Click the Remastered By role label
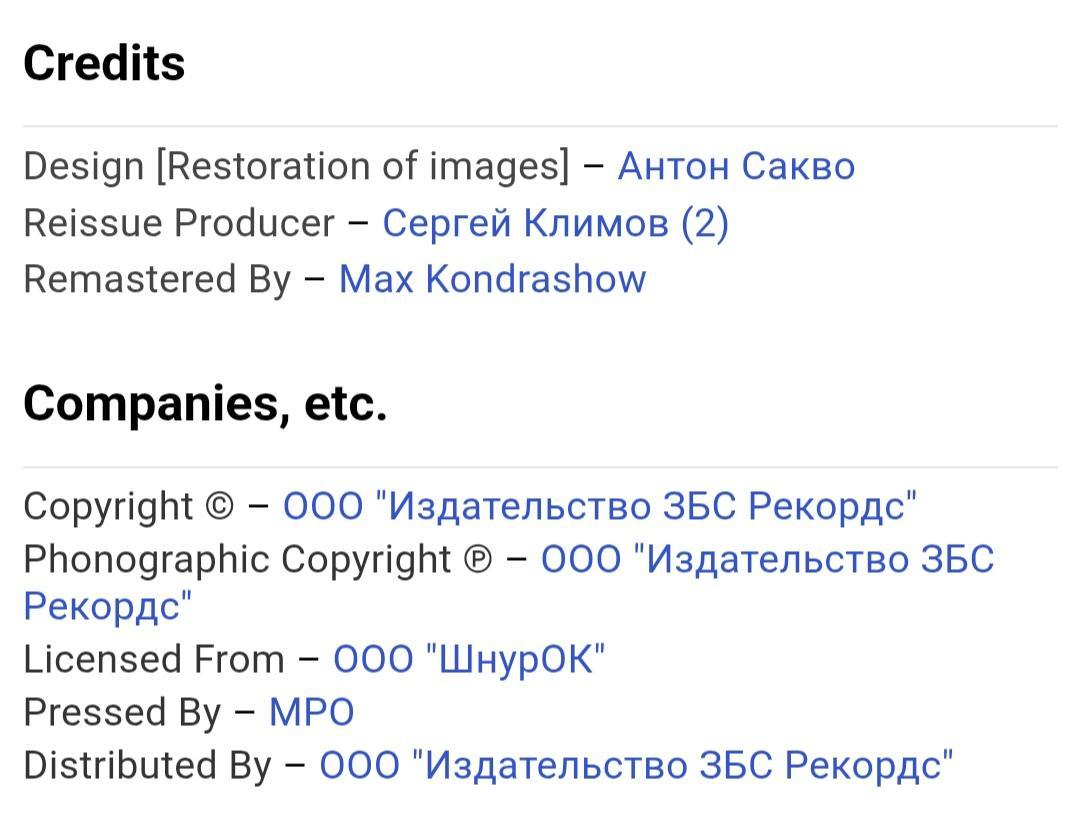The height and width of the screenshot is (837, 1080). [x=157, y=280]
